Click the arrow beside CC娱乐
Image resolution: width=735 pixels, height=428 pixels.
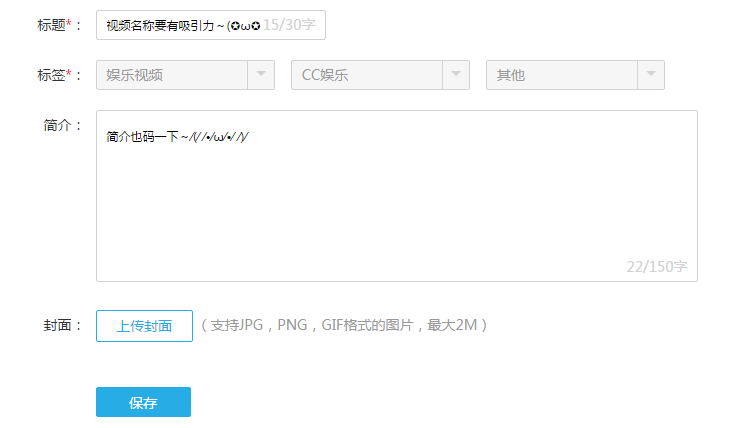coord(456,74)
